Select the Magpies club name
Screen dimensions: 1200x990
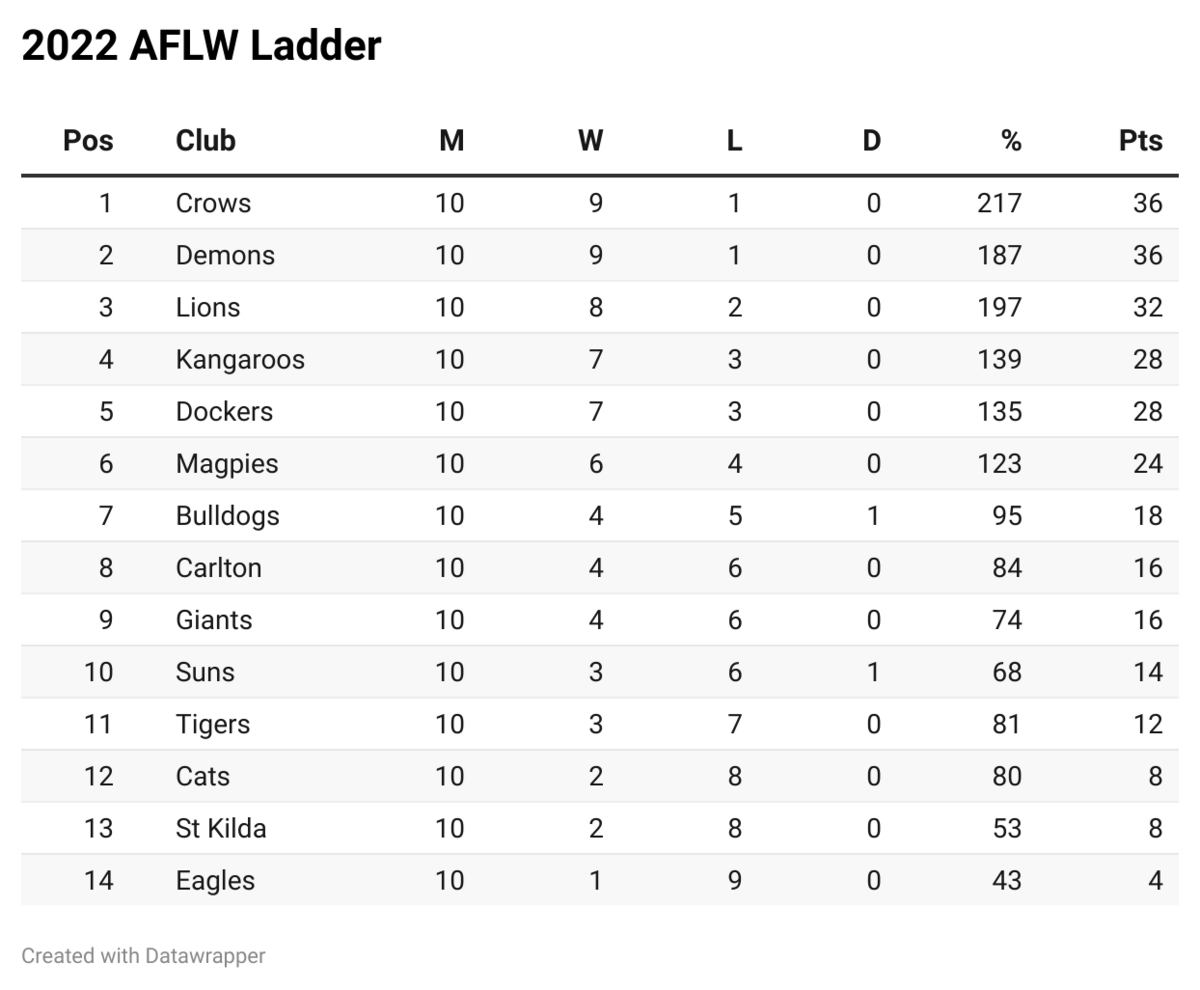[227, 464]
